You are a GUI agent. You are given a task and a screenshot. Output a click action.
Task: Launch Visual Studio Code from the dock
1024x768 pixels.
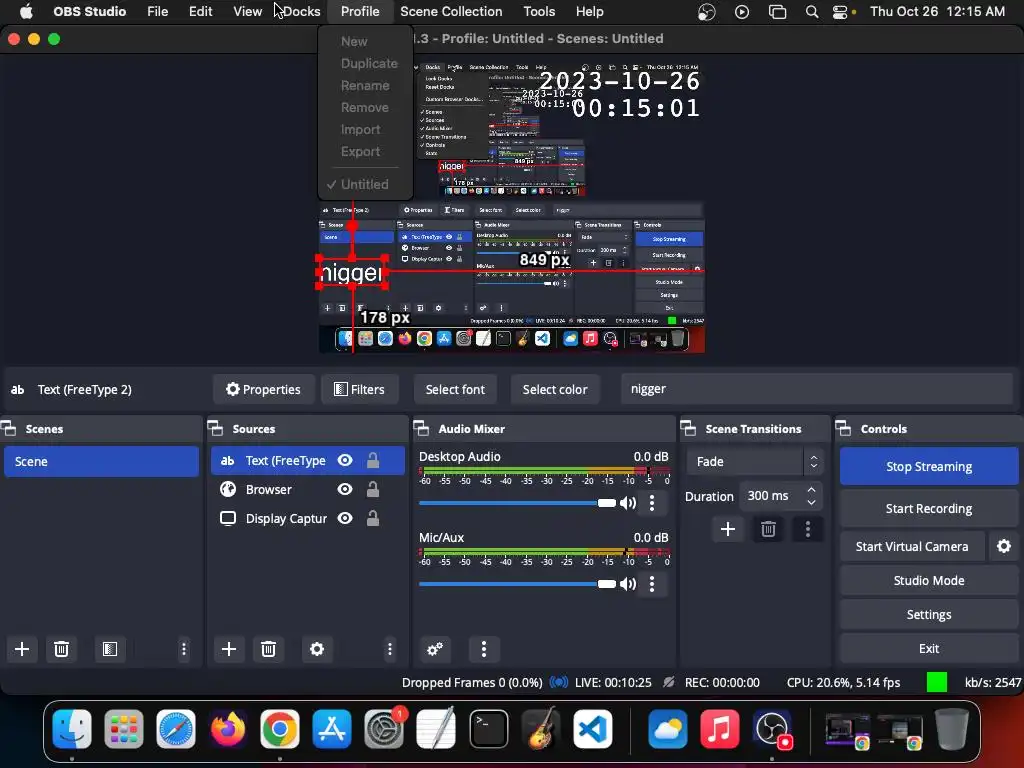593,728
